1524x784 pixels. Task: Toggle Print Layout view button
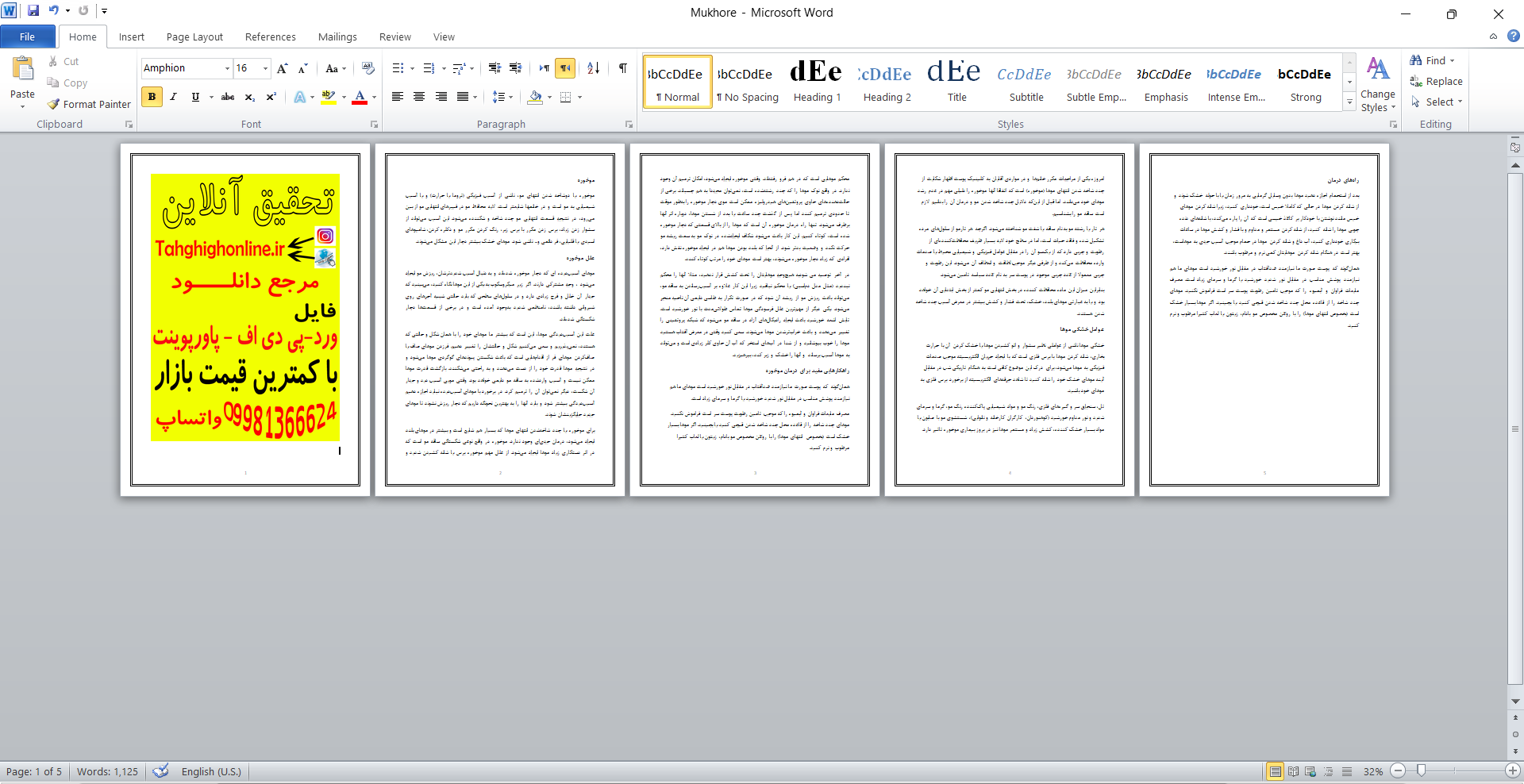(x=1275, y=771)
